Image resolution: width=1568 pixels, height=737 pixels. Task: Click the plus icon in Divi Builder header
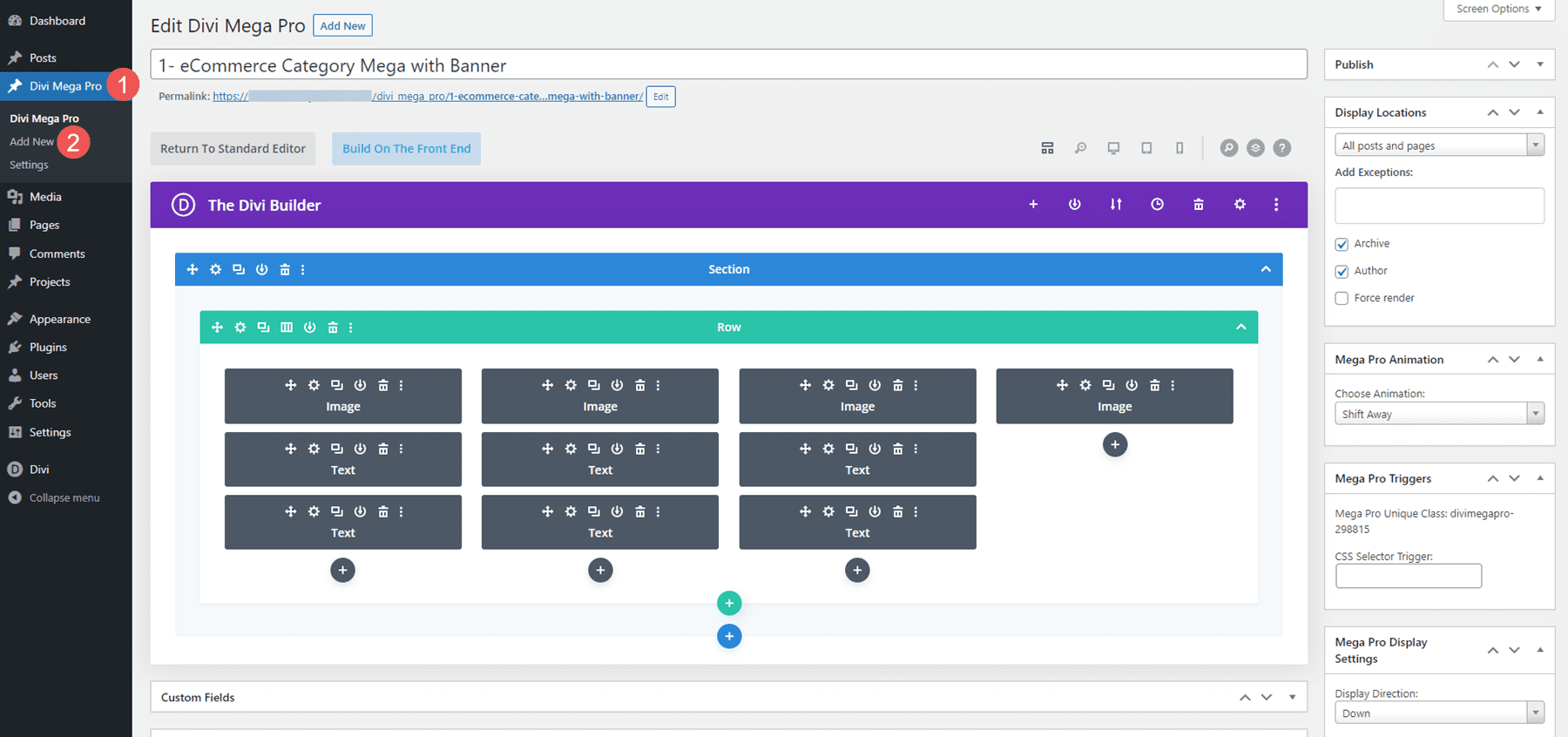coord(1033,205)
